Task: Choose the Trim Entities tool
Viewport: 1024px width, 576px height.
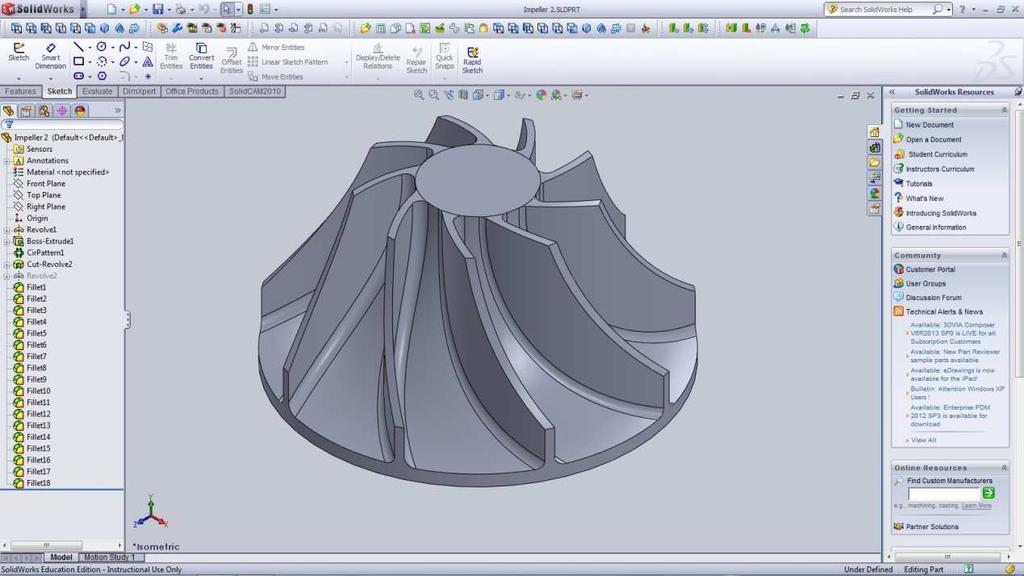Action: 171,56
